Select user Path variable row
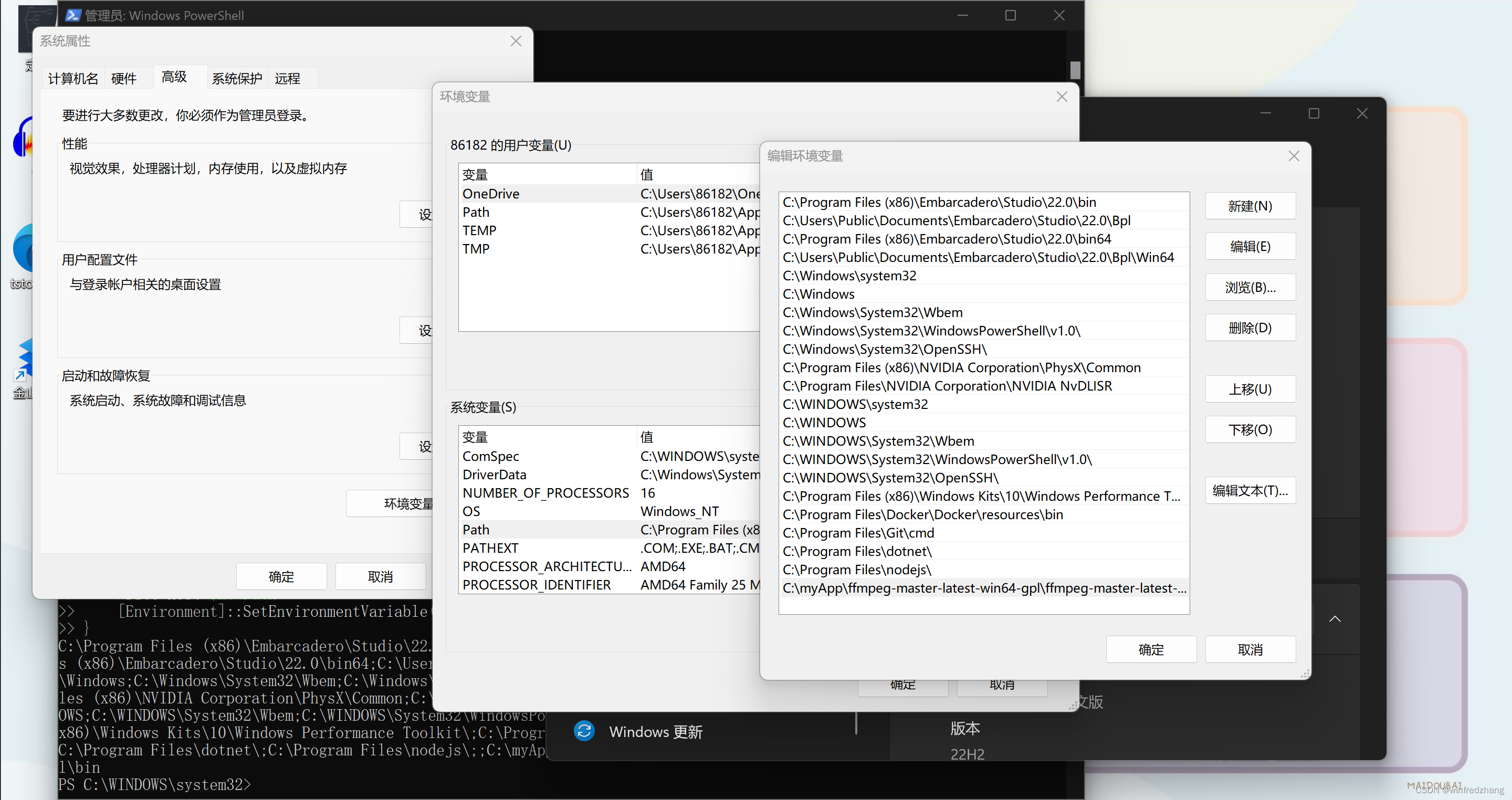The width and height of the screenshot is (1512, 800). click(610, 212)
